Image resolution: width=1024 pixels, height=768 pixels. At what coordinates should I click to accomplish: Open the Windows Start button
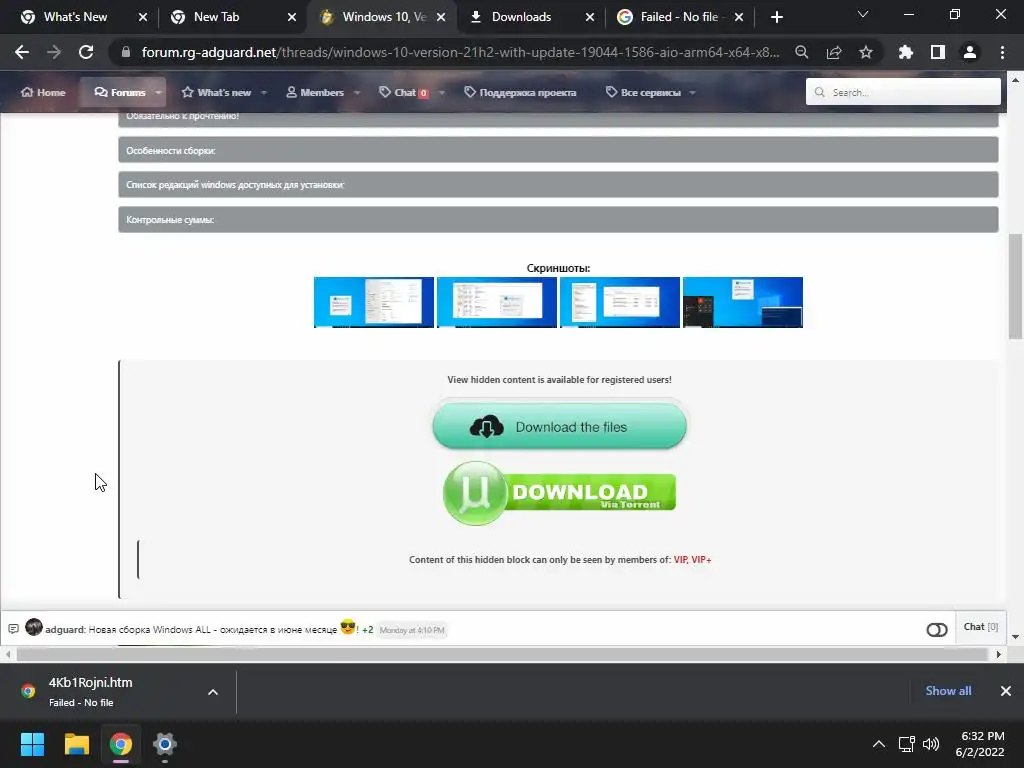click(32, 744)
